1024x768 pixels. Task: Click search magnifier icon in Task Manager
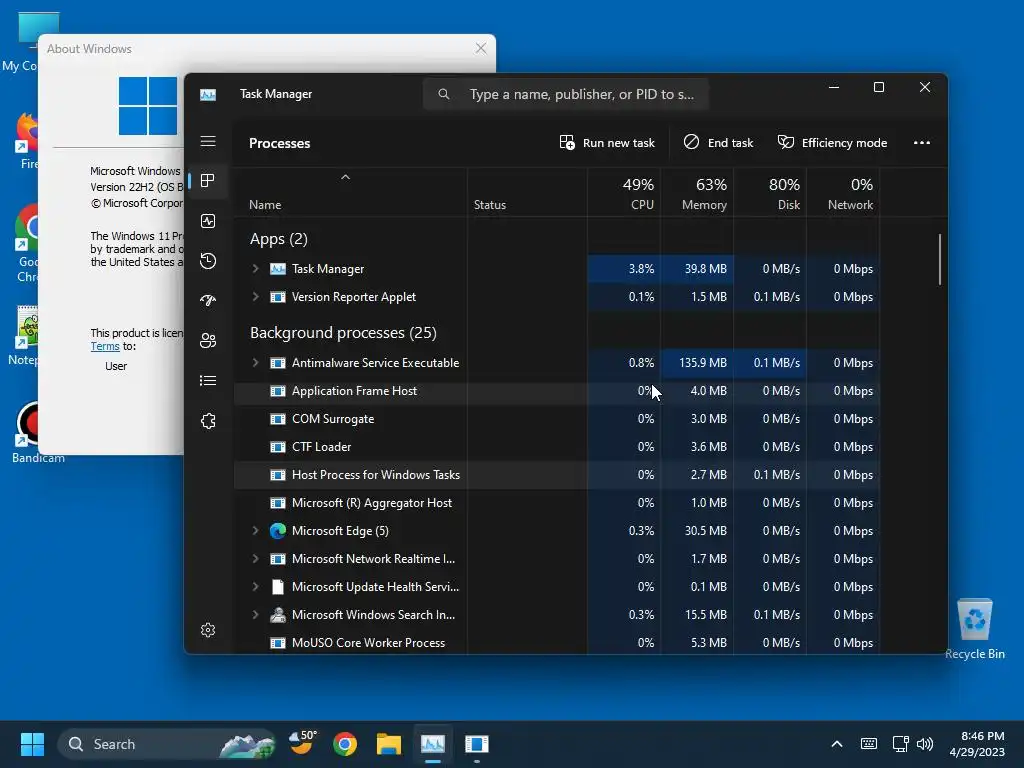444,94
